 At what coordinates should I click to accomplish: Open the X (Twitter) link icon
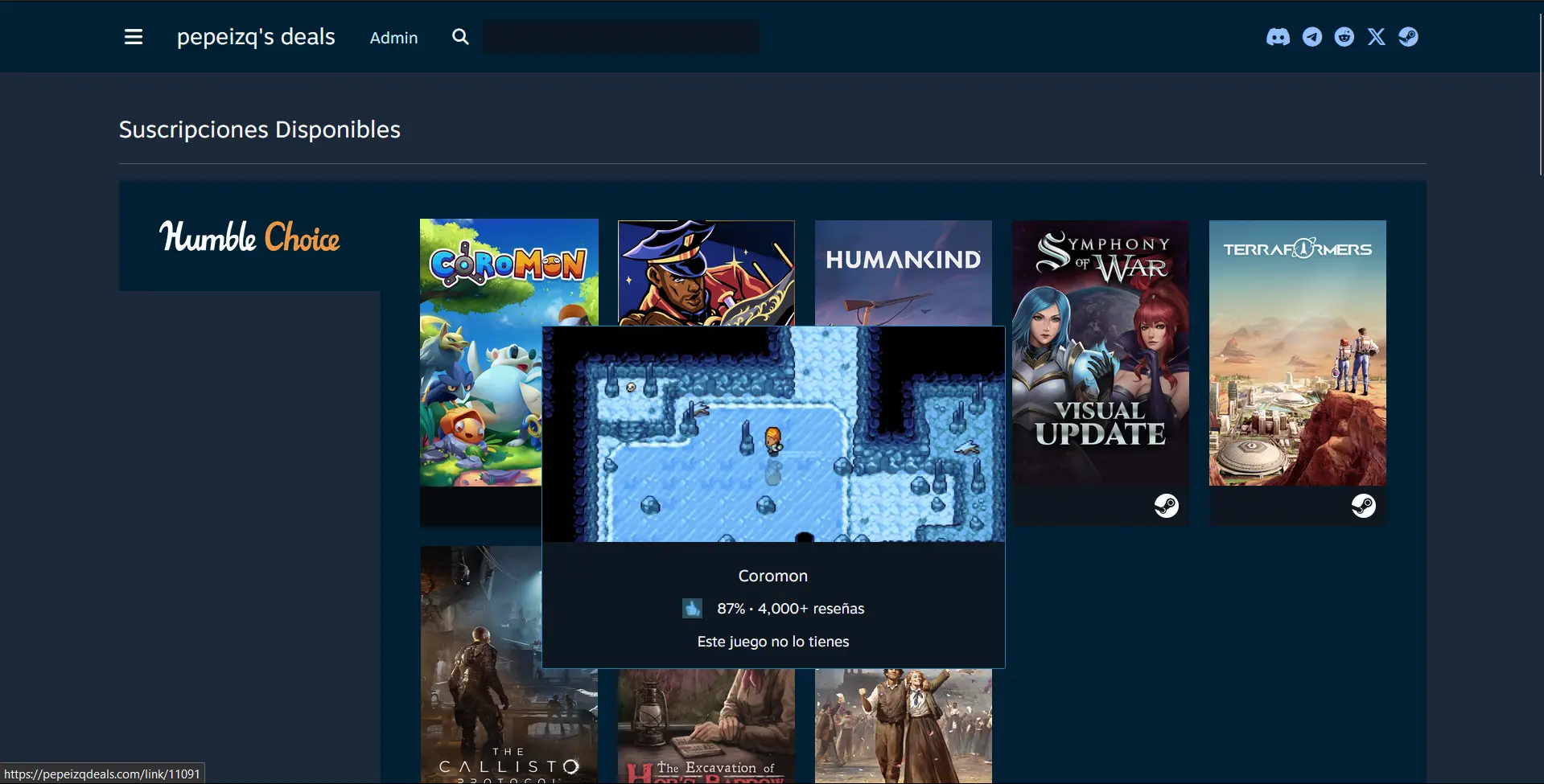pyautogui.click(x=1377, y=37)
